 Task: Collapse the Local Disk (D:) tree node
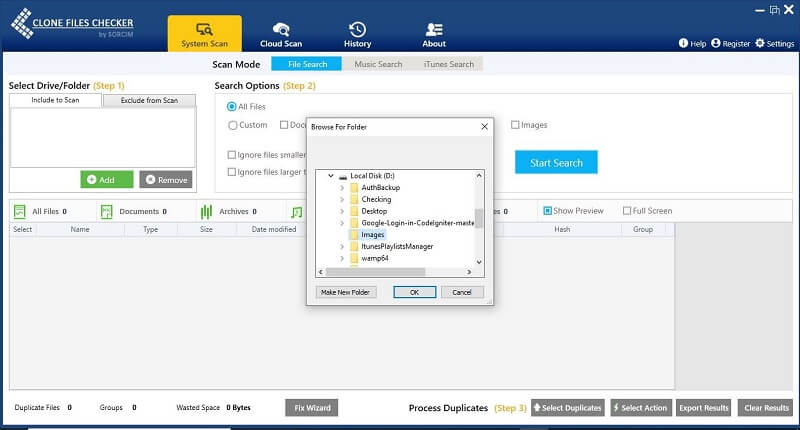coord(331,176)
